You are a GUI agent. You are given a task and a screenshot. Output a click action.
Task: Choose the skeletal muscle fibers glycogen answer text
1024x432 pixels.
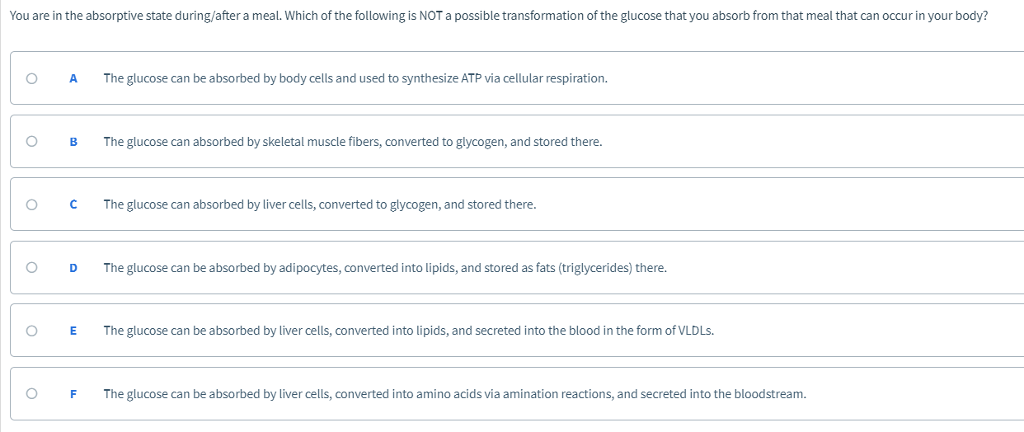[x=352, y=142]
